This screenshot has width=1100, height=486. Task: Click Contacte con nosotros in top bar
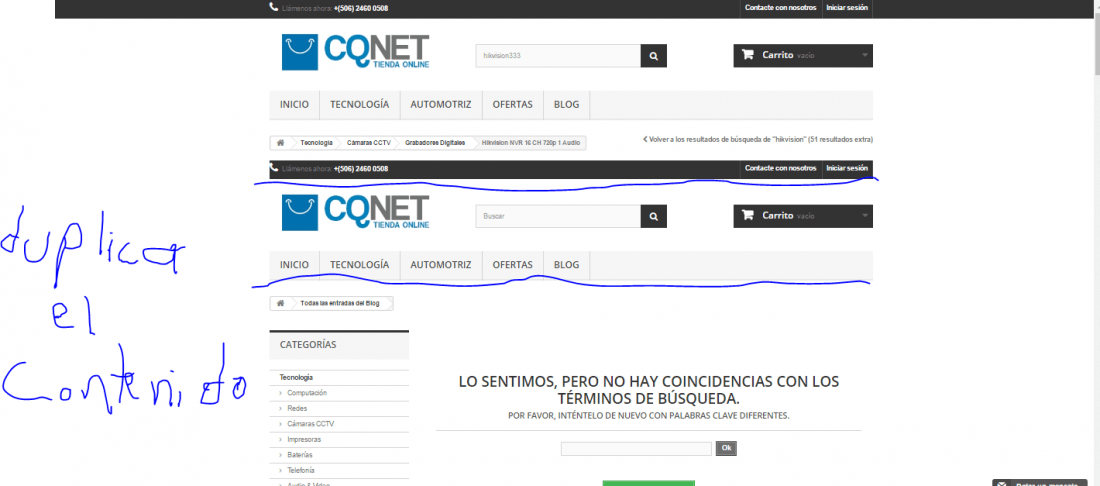pyautogui.click(x=781, y=8)
